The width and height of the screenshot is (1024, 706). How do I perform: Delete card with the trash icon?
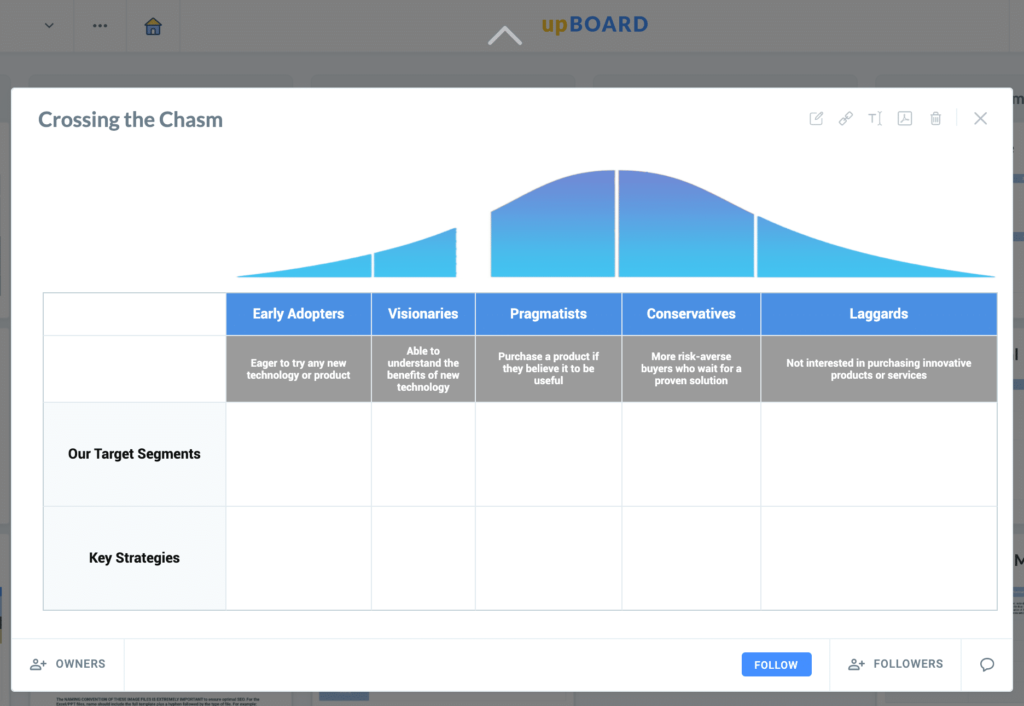click(936, 118)
